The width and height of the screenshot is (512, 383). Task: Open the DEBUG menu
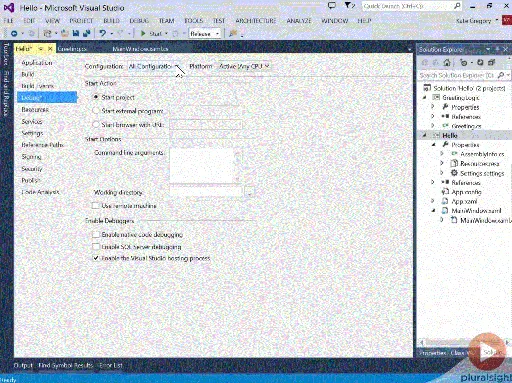(139, 21)
